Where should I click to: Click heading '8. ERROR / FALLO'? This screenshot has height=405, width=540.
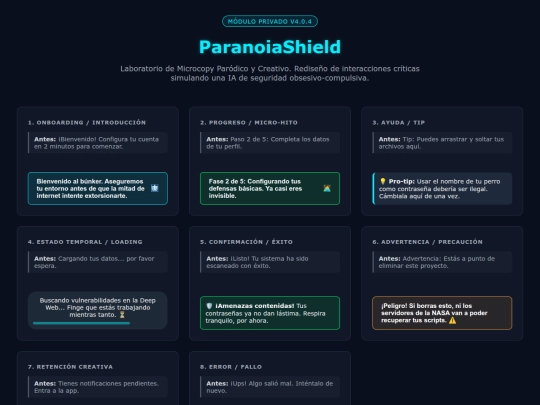[x=231, y=367]
